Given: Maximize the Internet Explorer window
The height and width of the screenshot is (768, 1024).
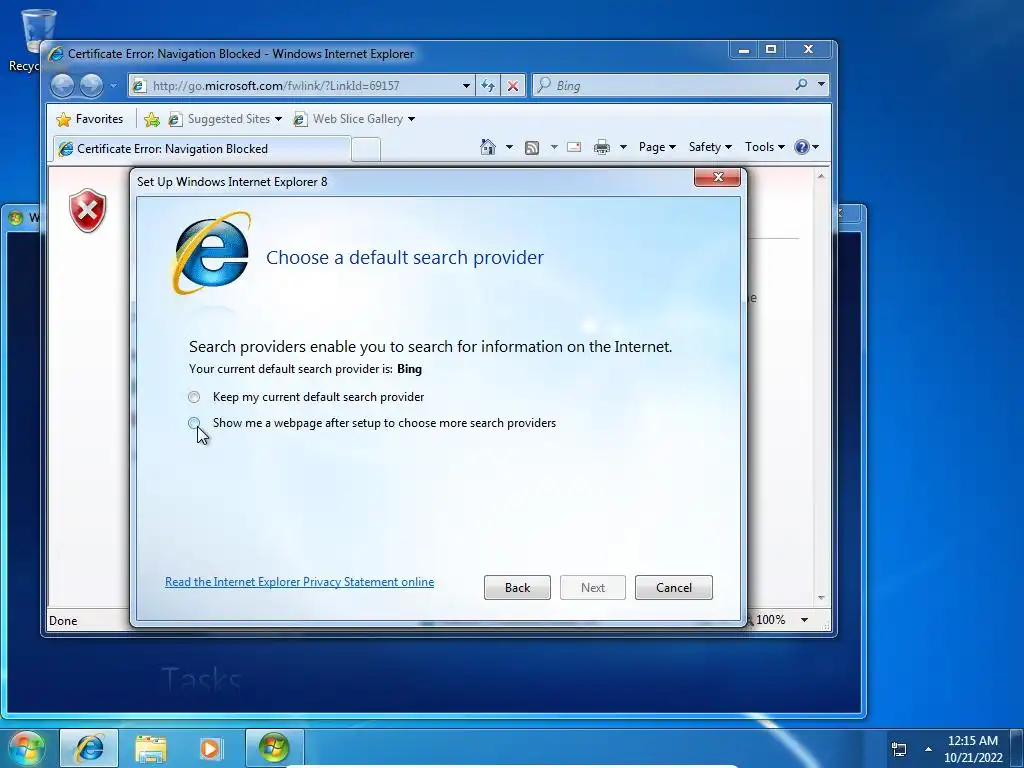Looking at the screenshot, I should (x=771, y=50).
